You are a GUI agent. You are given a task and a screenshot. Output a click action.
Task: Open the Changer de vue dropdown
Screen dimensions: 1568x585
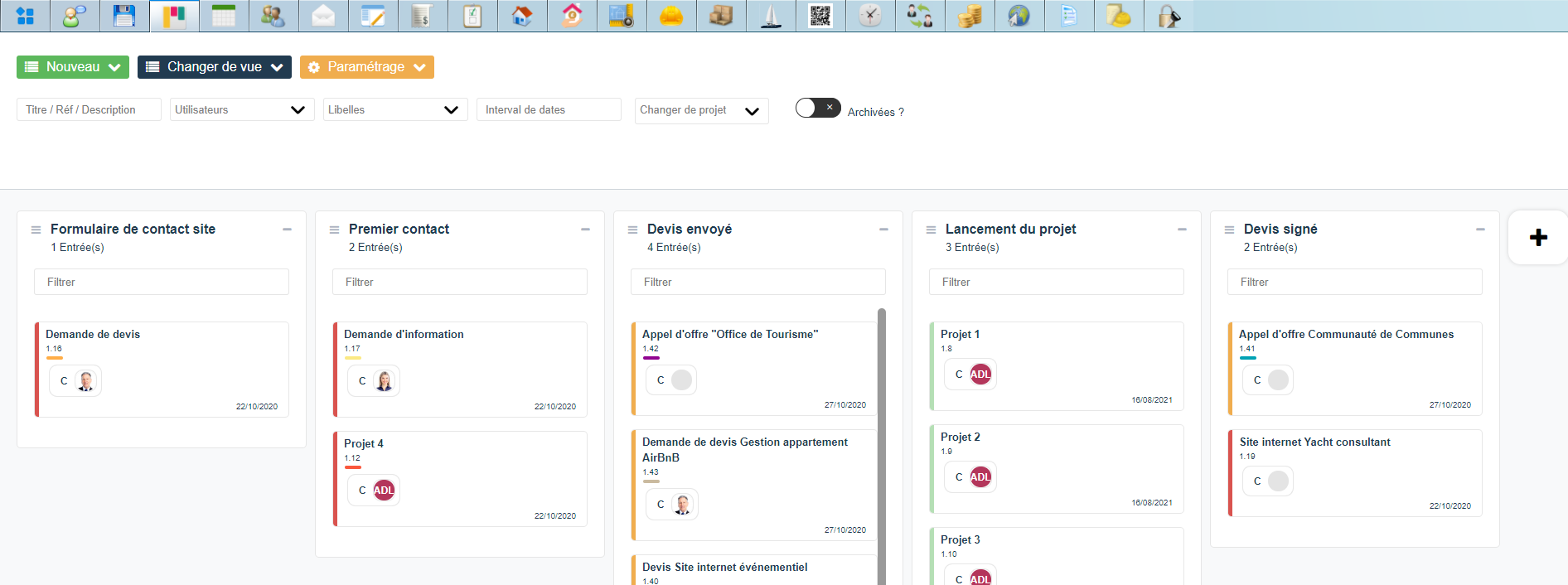[x=215, y=67]
